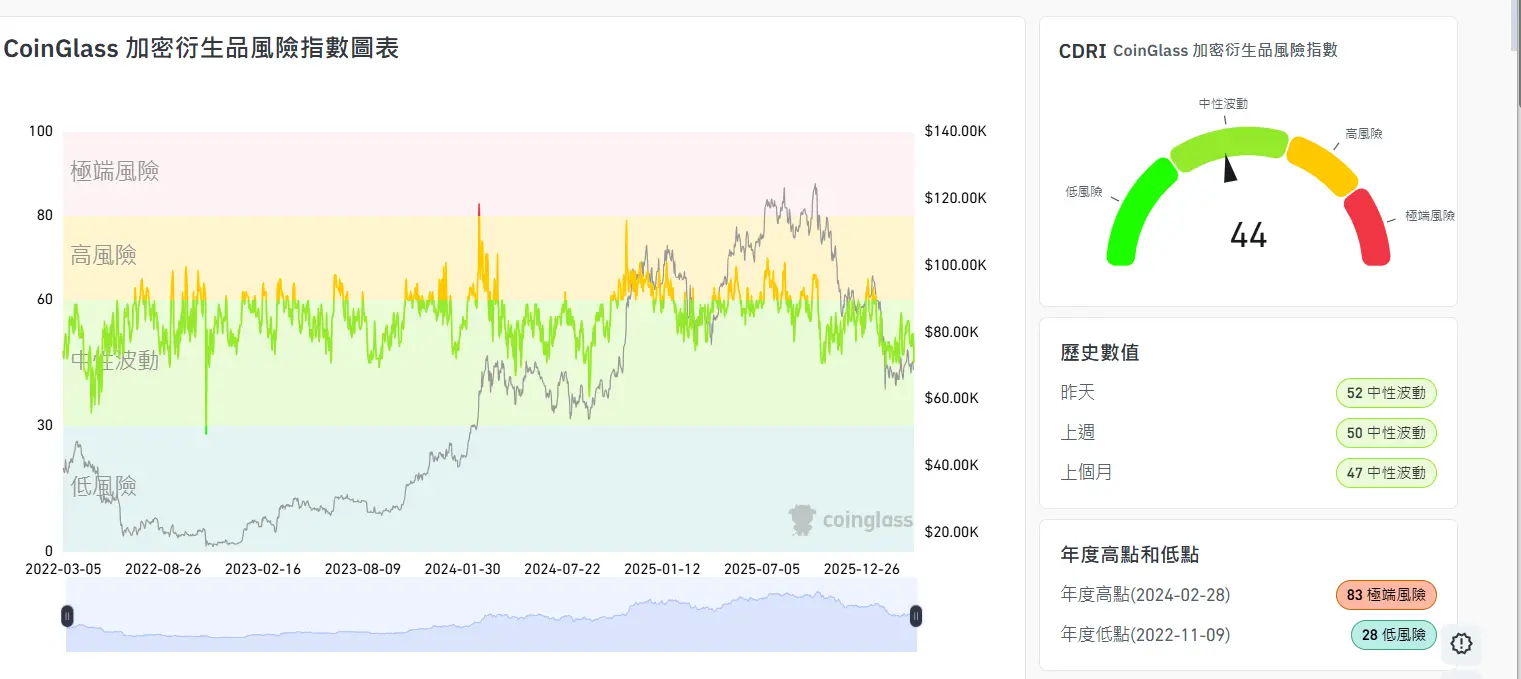Click the $140.00K price axis label

(x=956, y=131)
